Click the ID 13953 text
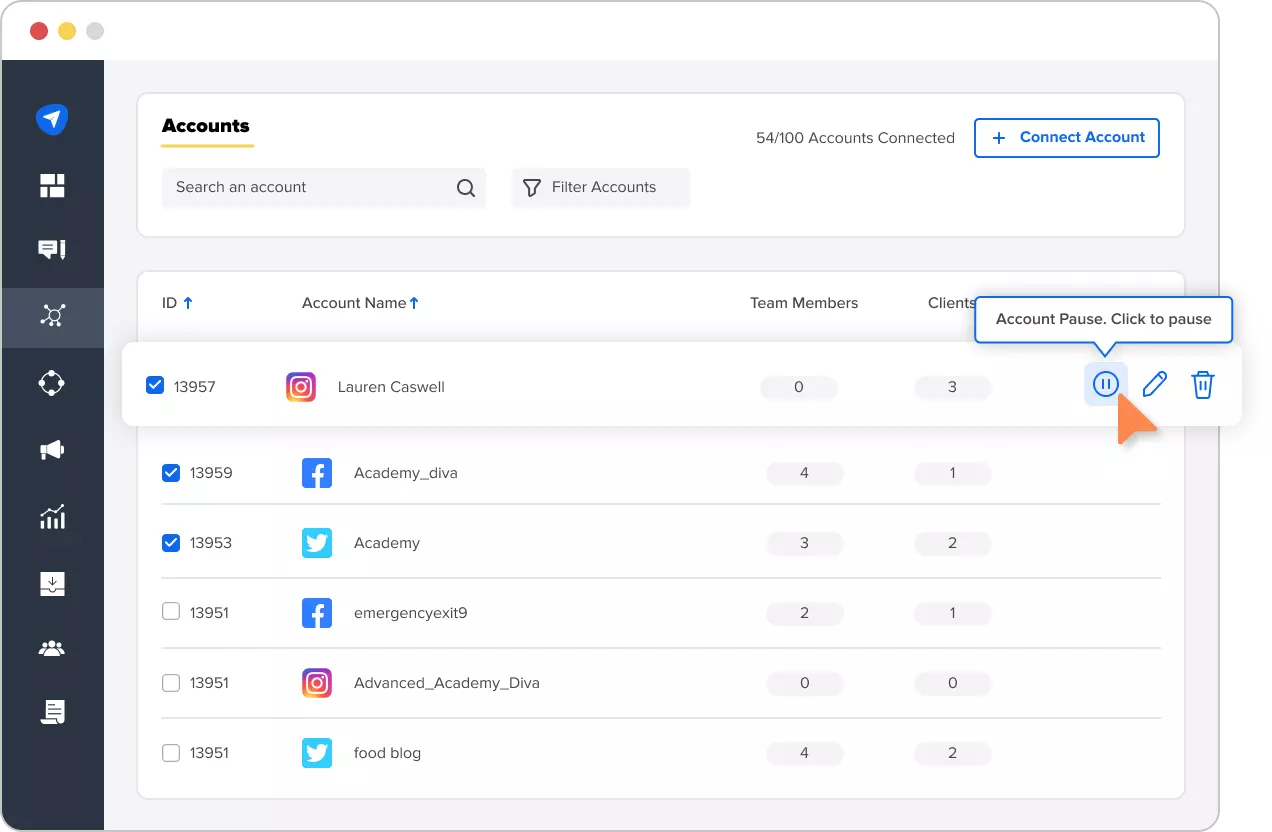The width and height of the screenshot is (1272, 832). 211,543
